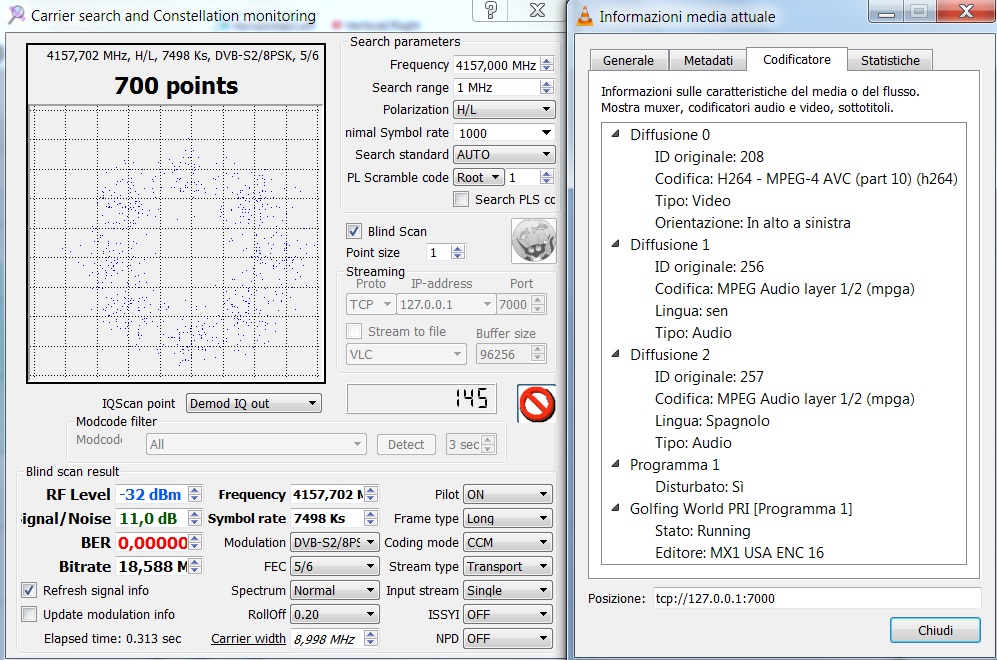The image size is (997, 660).
Task: Collapse the Diffusione 1 tree node
Action: pyautogui.click(x=615, y=244)
